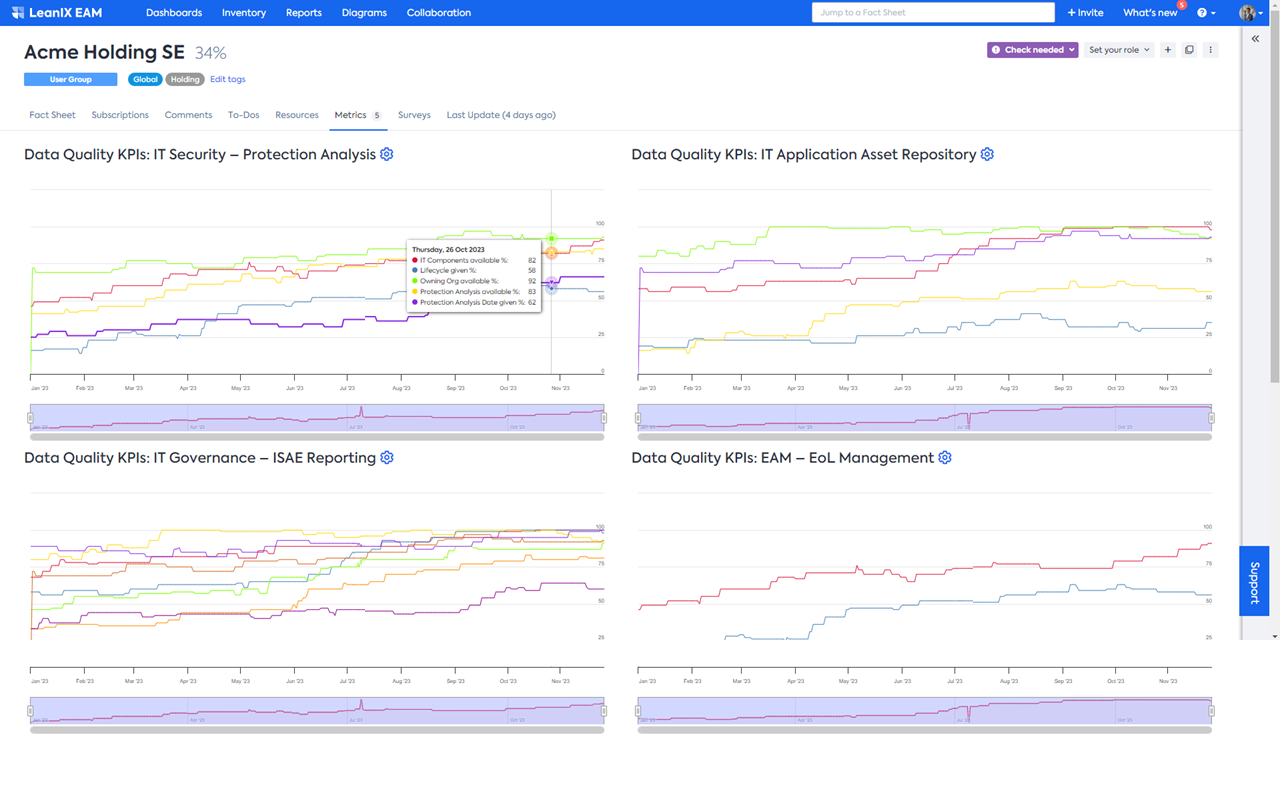The image size is (1280, 800).
Task: Click scrollbar beneath Protection Analysis chart navigator
Action: (317, 437)
